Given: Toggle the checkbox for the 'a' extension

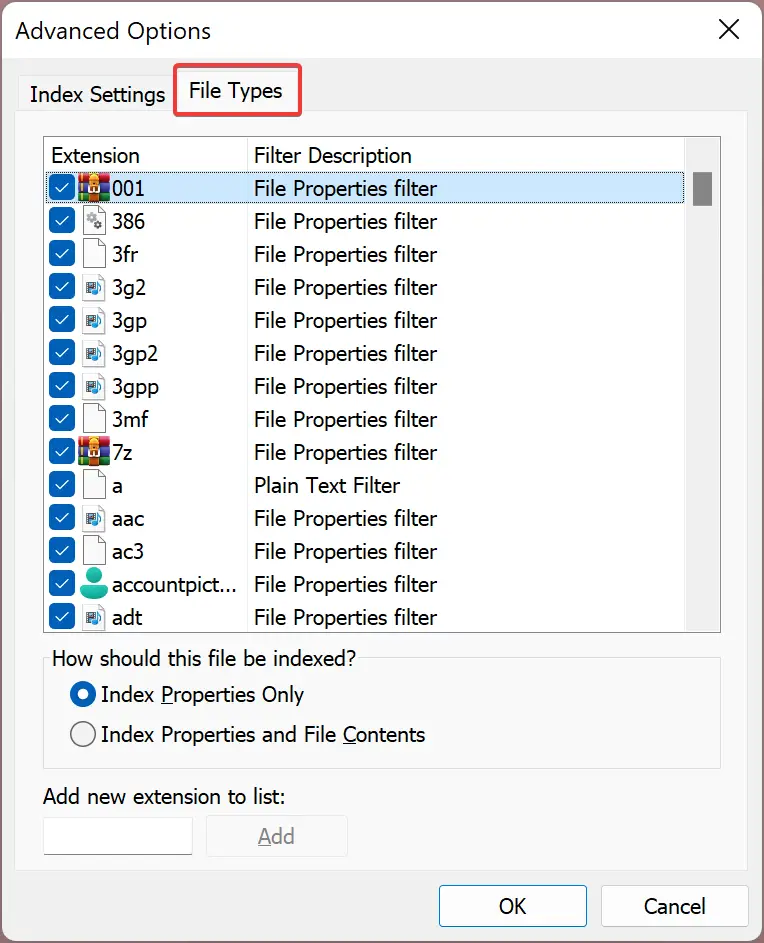Looking at the screenshot, I should (x=62, y=485).
